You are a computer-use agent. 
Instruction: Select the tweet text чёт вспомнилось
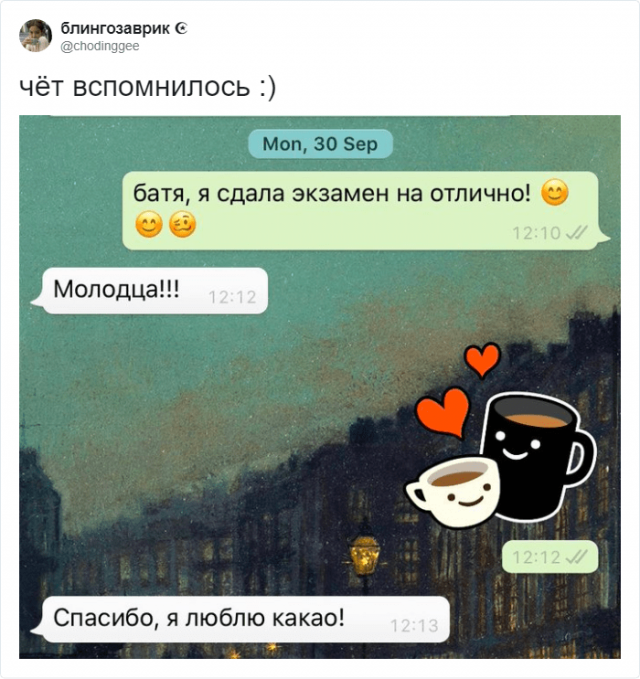[x=147, y=86]
